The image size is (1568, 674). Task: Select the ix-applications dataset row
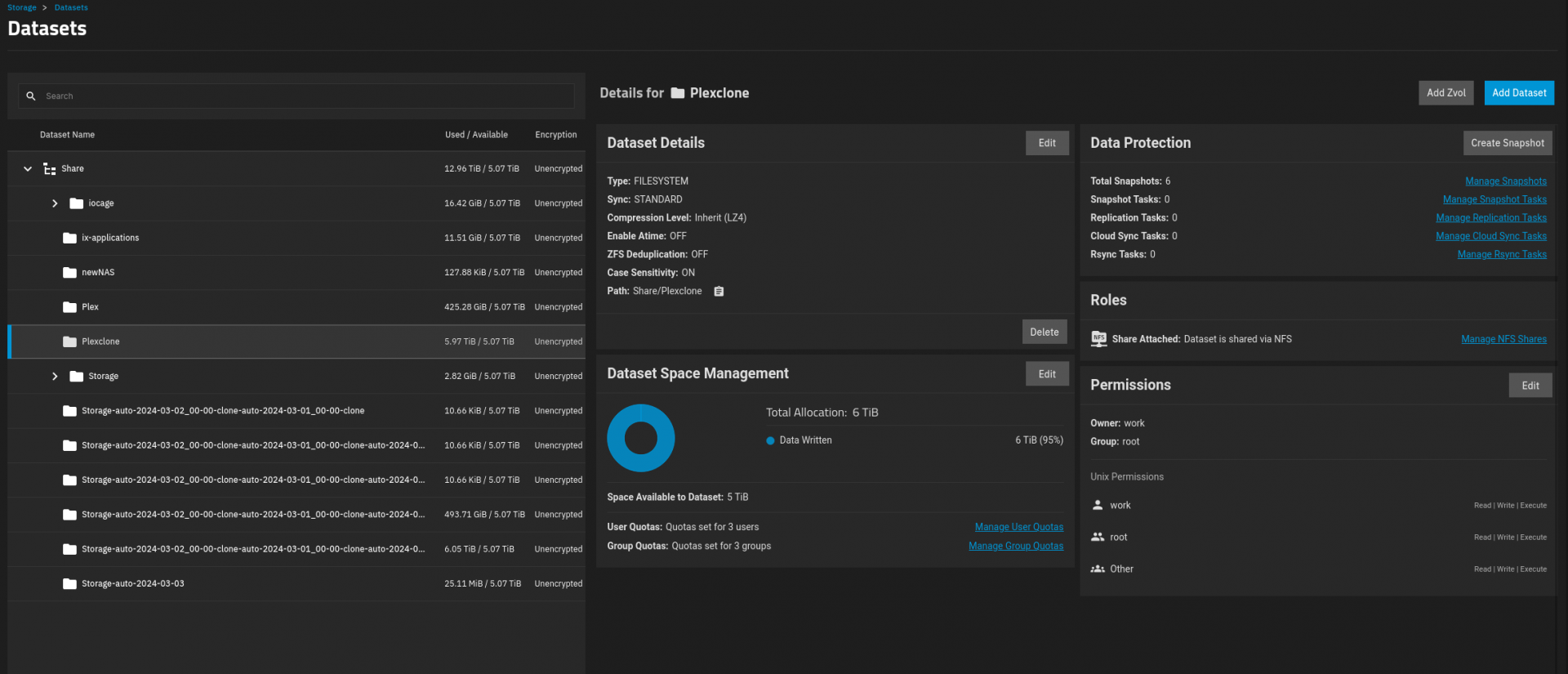pos(296,238)
